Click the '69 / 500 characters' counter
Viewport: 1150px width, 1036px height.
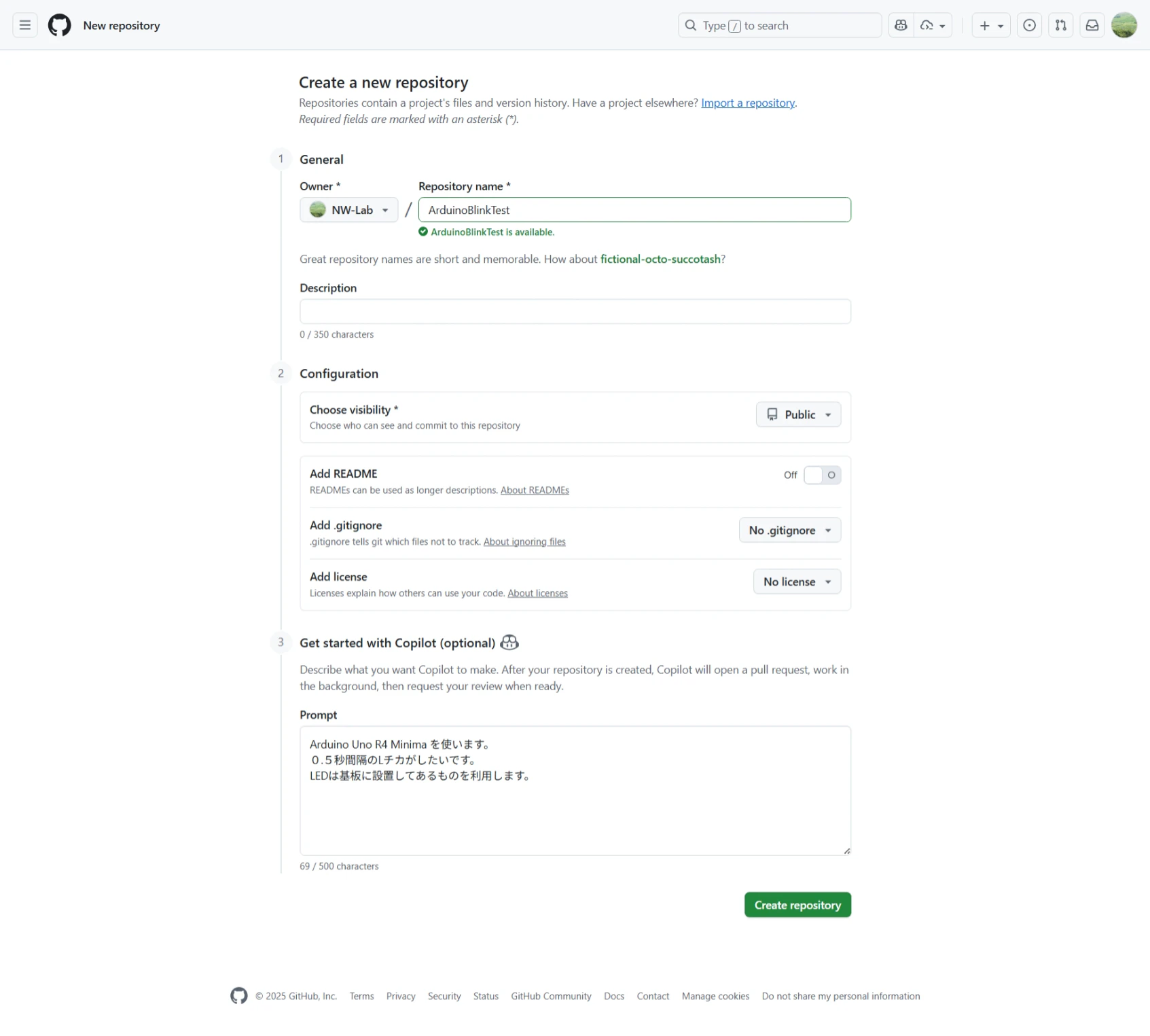(x=339, y=867)
